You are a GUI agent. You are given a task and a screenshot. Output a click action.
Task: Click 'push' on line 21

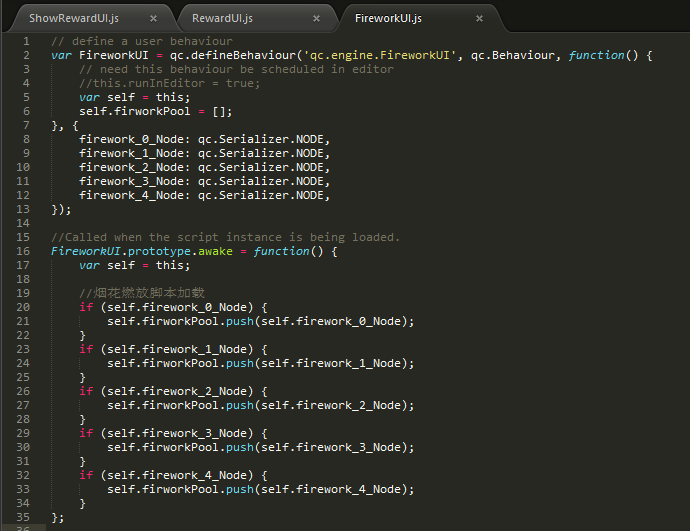point(240,322)
